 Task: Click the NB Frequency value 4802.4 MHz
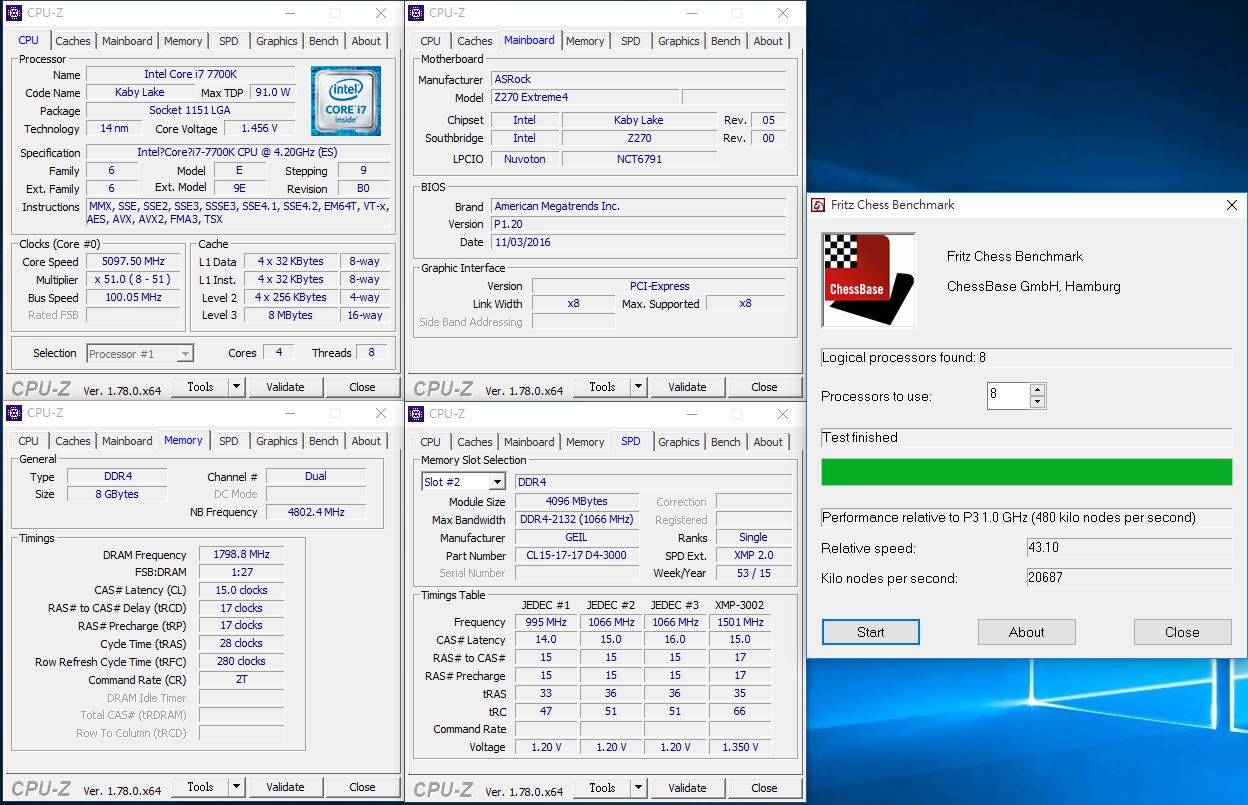(x=316, y=512)
